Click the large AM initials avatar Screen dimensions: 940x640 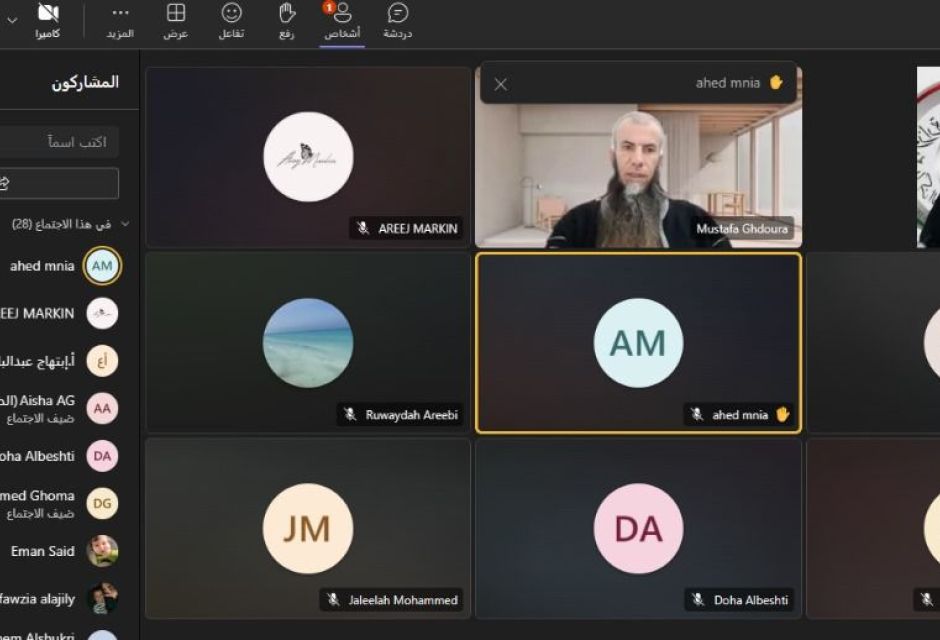pos(638,343)
